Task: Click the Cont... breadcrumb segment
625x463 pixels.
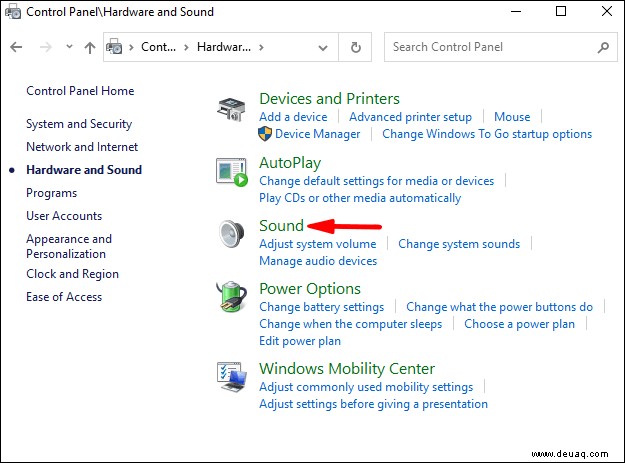Action: click(x=158, y=47)
